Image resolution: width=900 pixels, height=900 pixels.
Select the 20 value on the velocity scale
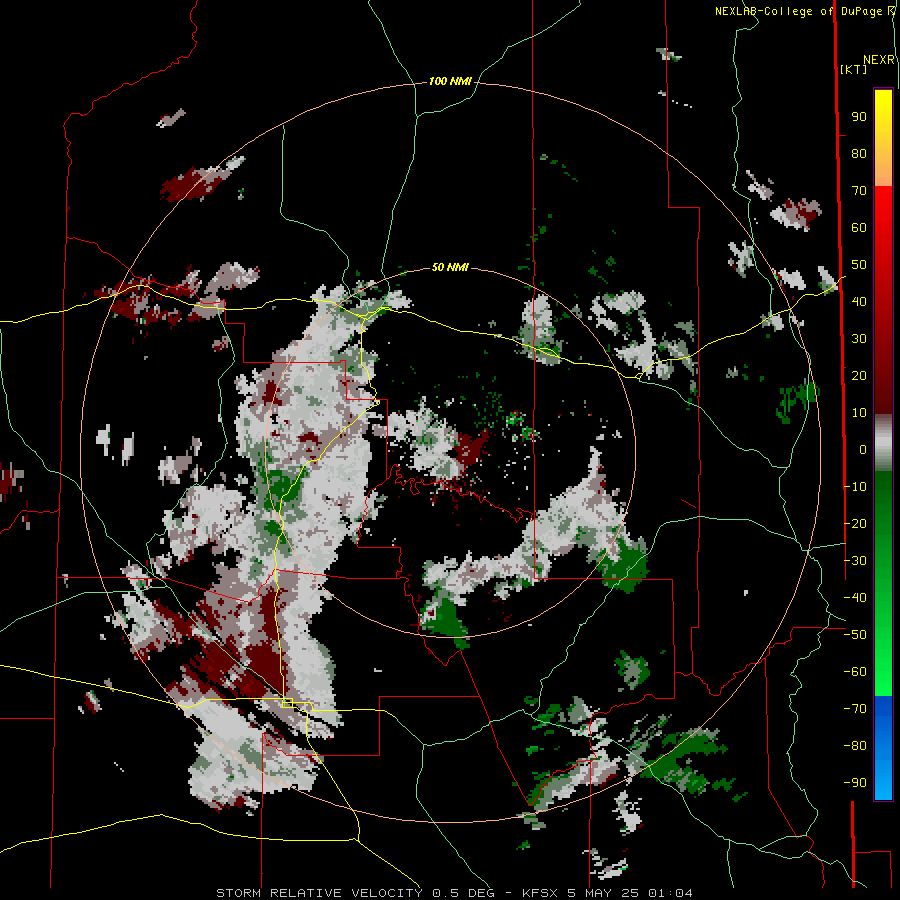click(x=859, y=376)
